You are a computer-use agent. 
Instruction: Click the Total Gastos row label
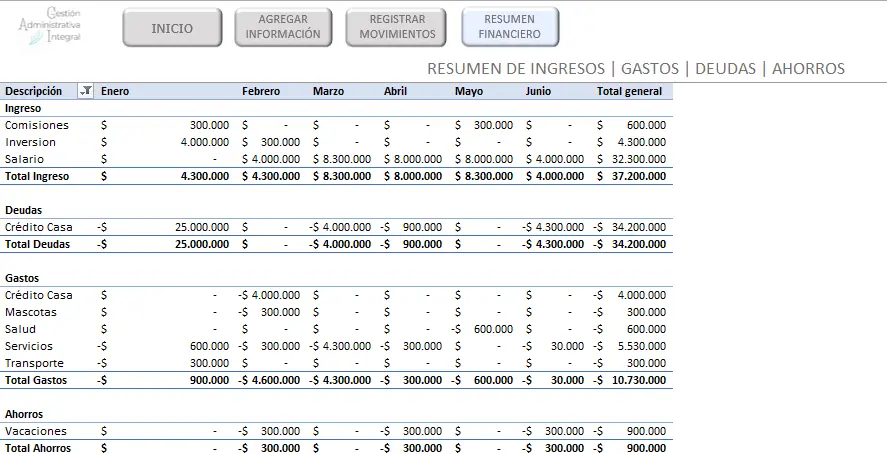click(x=35, y=380)
